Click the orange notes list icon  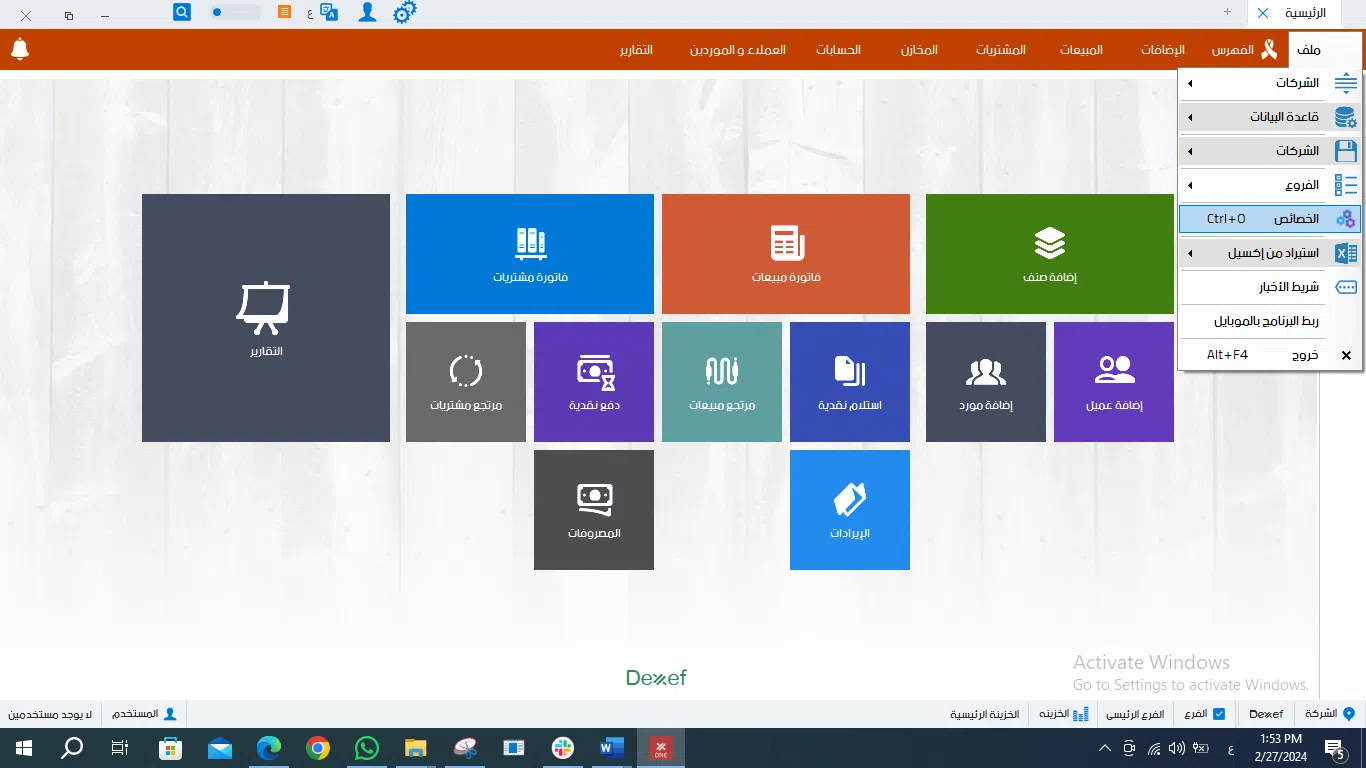[285, 13]
